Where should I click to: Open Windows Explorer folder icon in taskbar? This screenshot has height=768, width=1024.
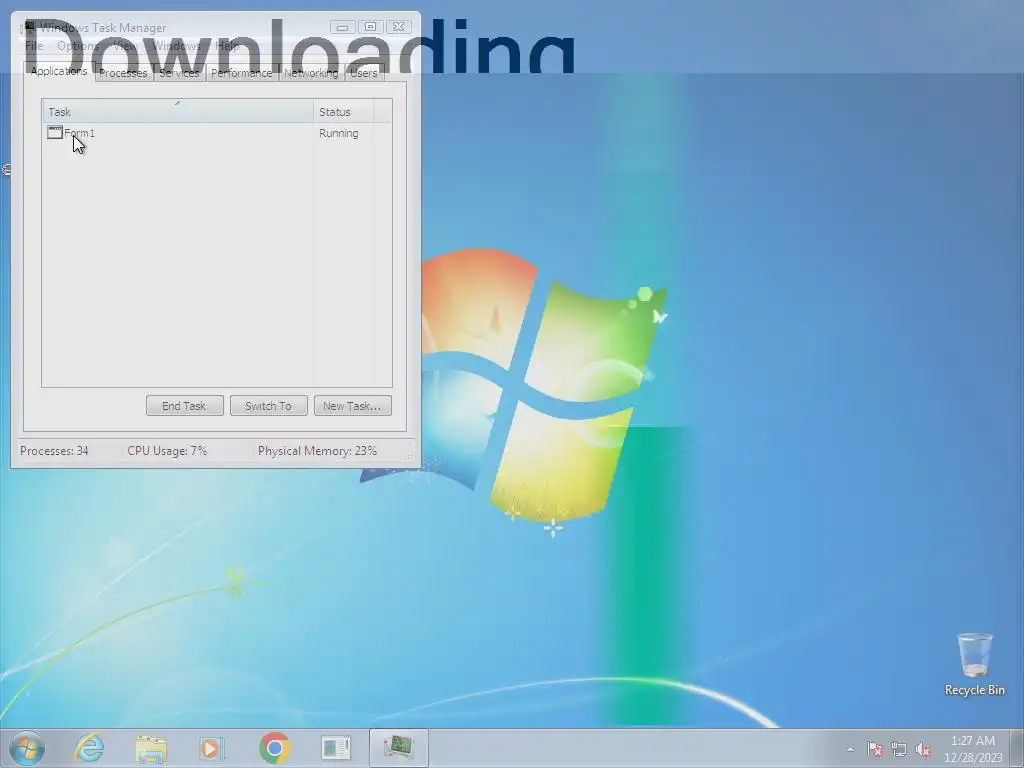pyautogui.click(x=151, y=748)
